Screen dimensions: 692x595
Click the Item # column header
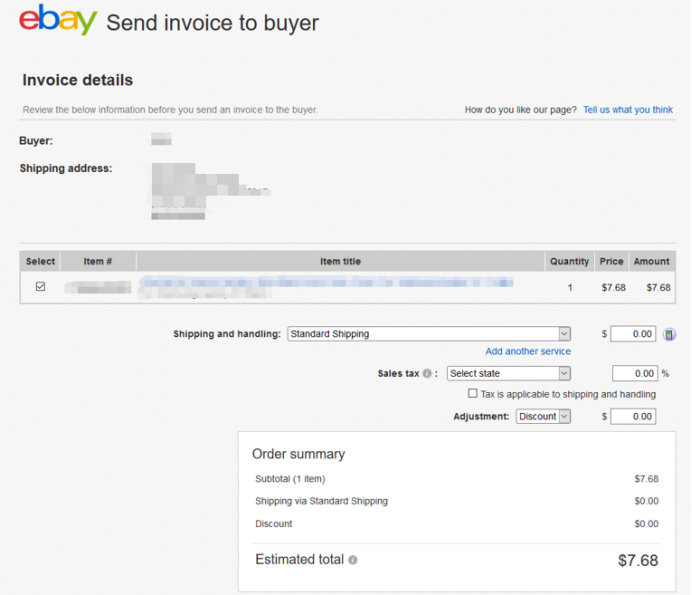(98, 261)
